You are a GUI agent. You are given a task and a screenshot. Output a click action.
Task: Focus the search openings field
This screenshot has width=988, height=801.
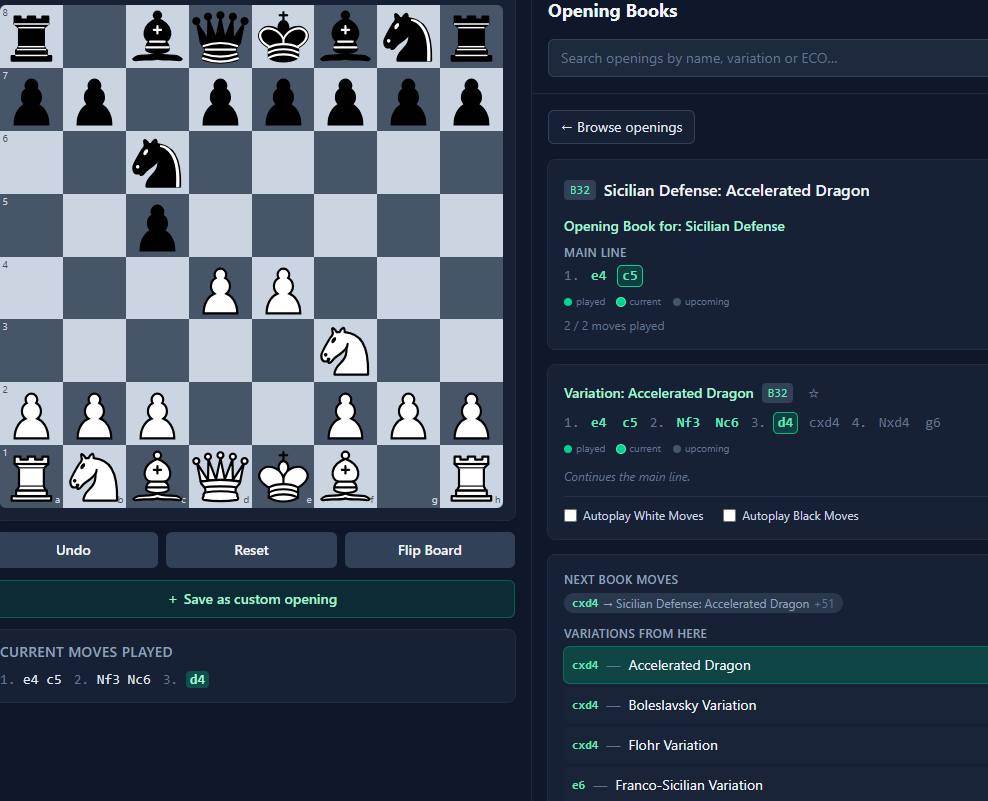tap(768, 58)
